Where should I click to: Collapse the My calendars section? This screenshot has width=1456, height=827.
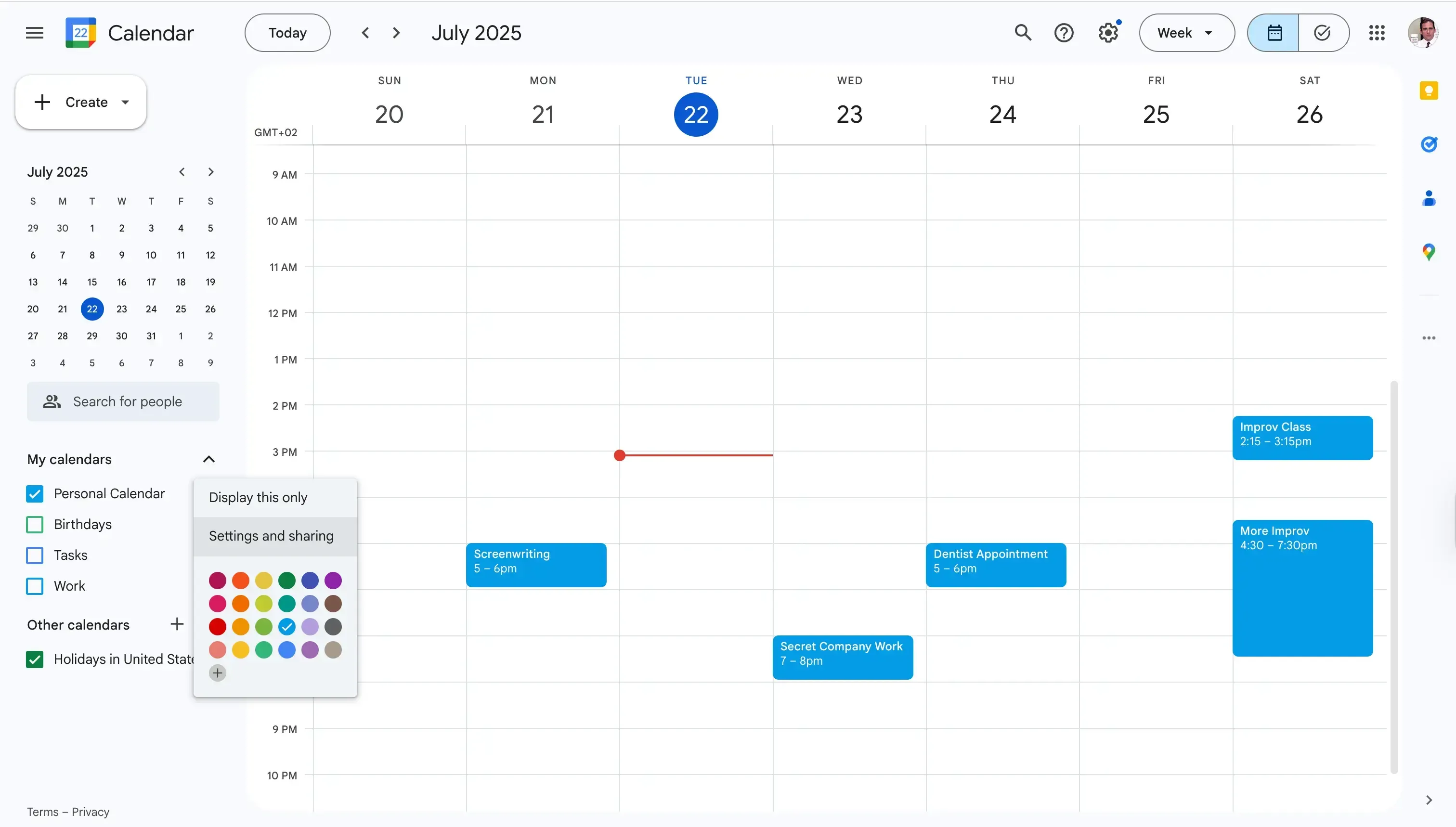pyautogui.click(x=209, y=459)
